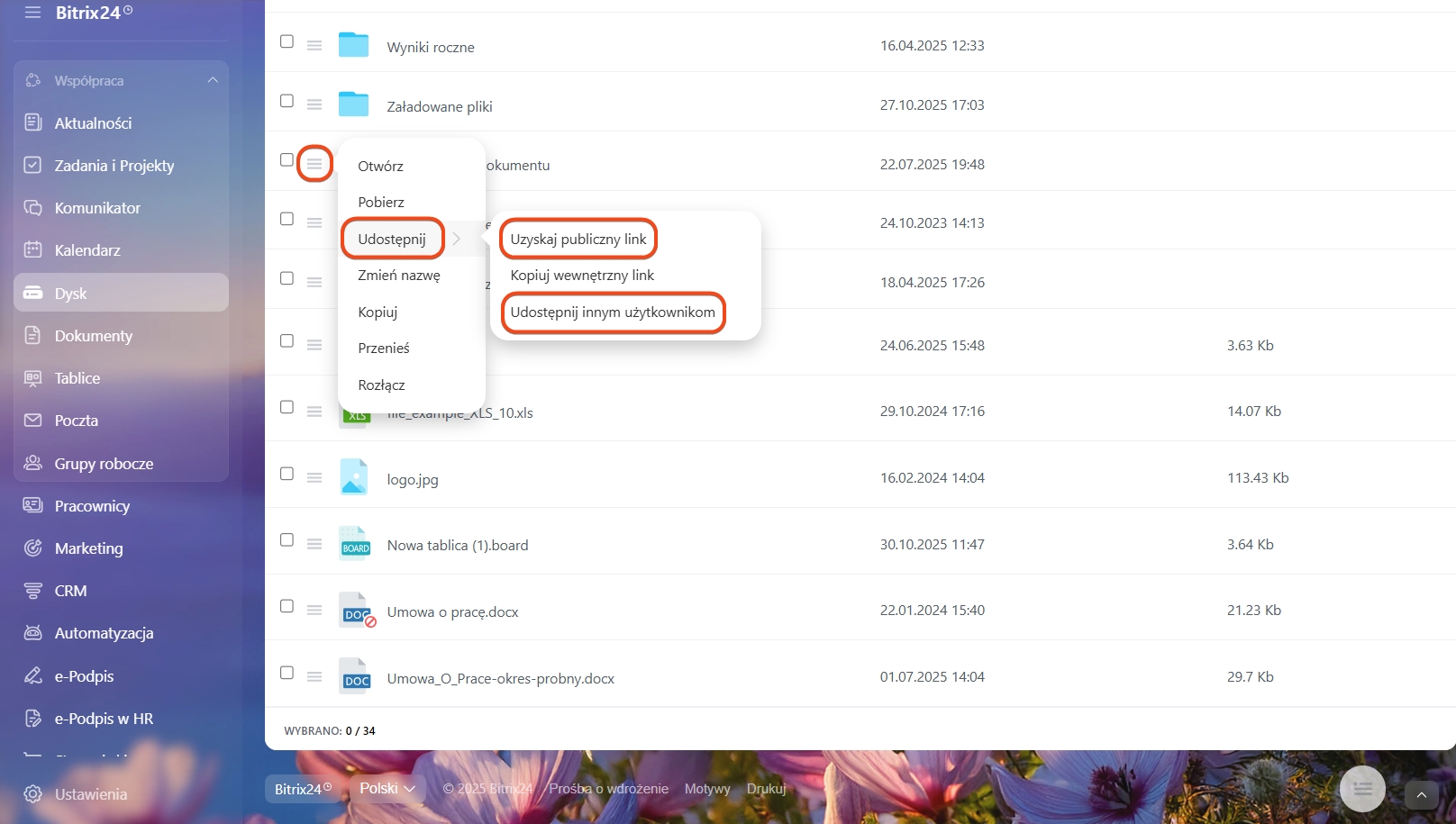Select the checkbox next to Załadowane pliki
1456x824 pixels.
point(287,101)
